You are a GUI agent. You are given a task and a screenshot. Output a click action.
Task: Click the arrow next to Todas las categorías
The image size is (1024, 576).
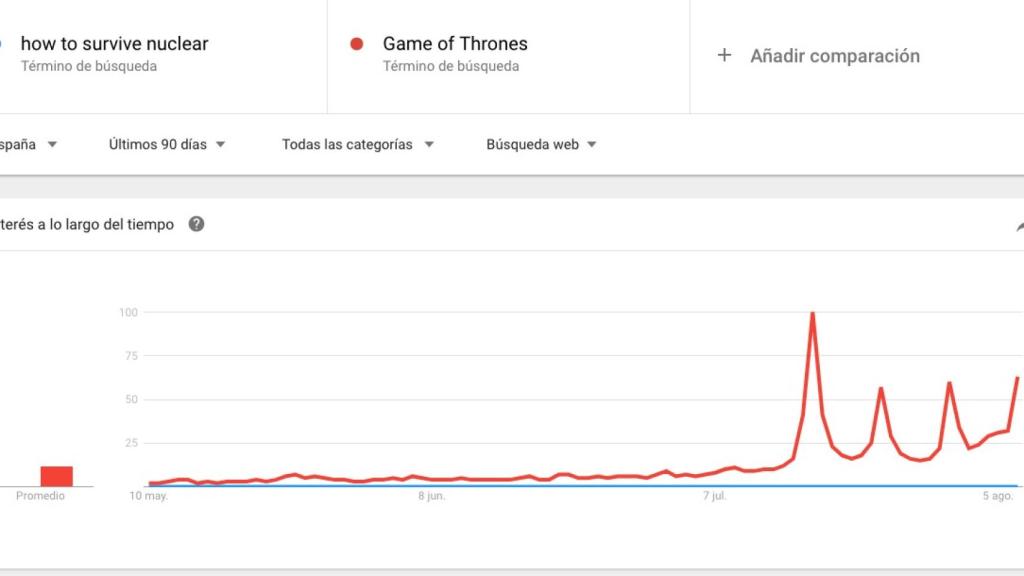[x=429, y=144]
